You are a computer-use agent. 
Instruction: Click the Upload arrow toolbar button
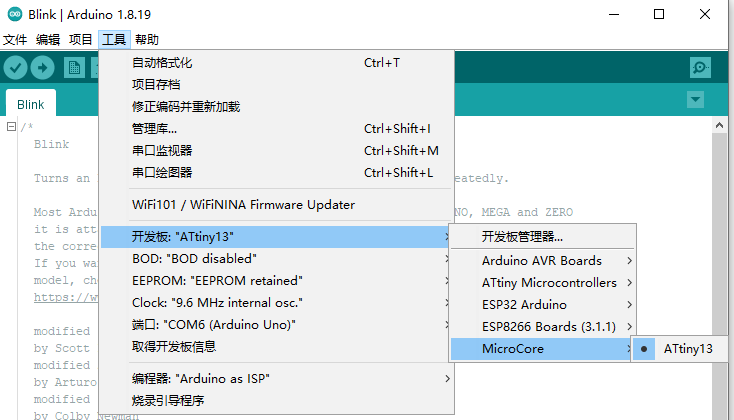pos(43,68)
